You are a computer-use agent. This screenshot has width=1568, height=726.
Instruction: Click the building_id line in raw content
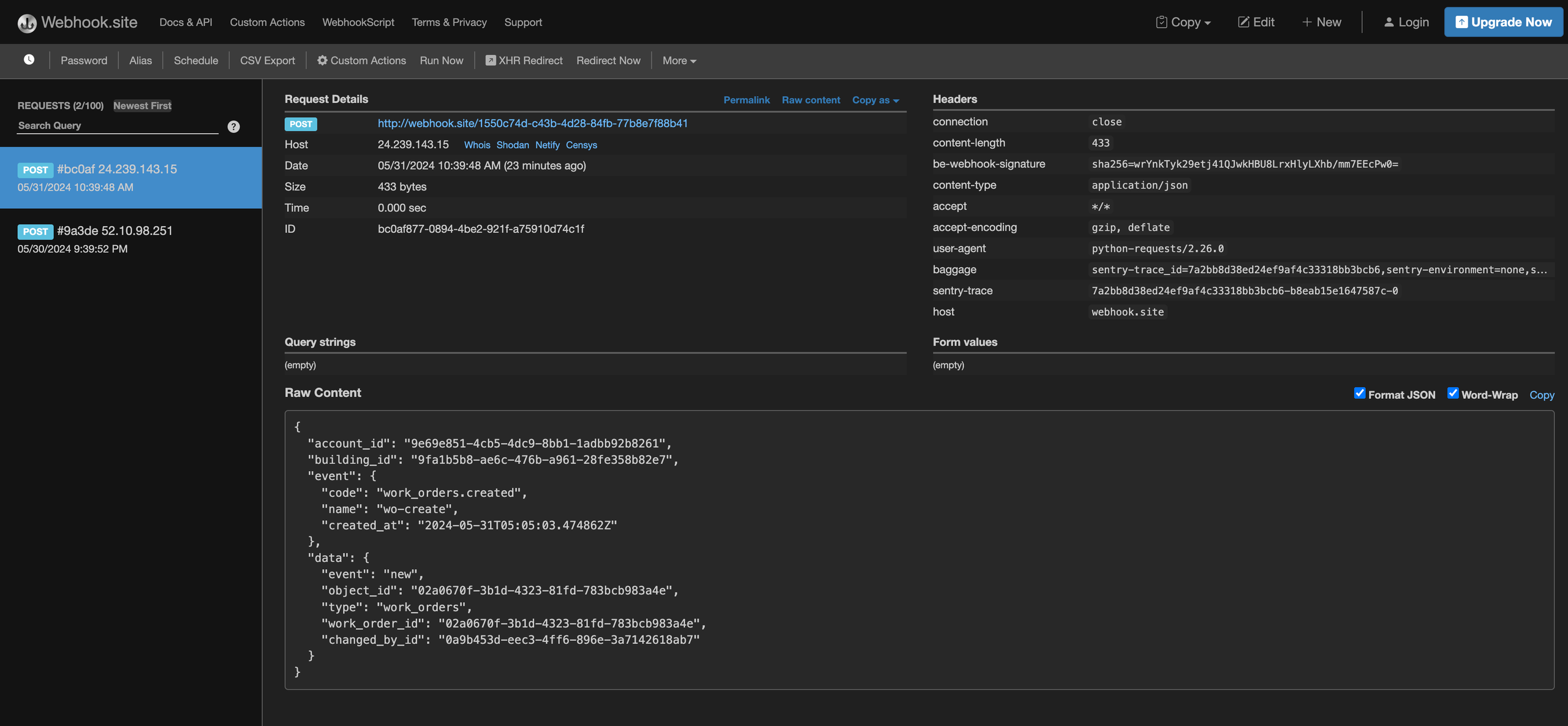click(x=493, y=459)
